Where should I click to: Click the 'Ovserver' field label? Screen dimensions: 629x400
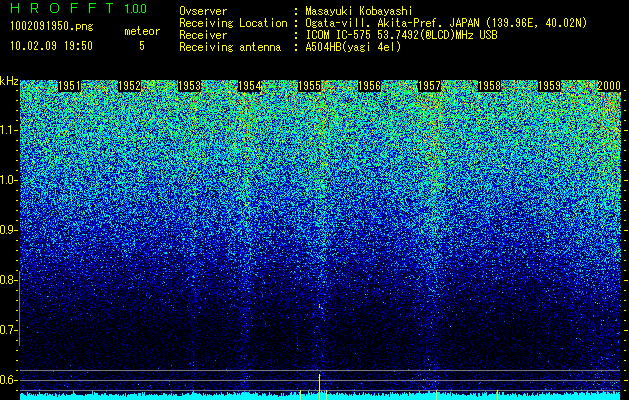pyautogui.click(x=203, y=11)
